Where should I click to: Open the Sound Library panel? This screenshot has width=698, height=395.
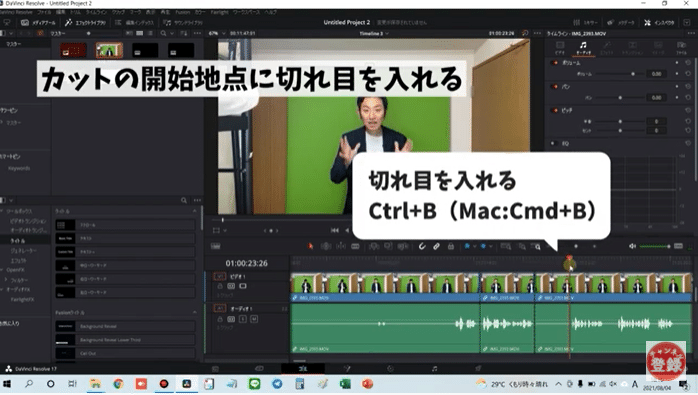[183, 22]
